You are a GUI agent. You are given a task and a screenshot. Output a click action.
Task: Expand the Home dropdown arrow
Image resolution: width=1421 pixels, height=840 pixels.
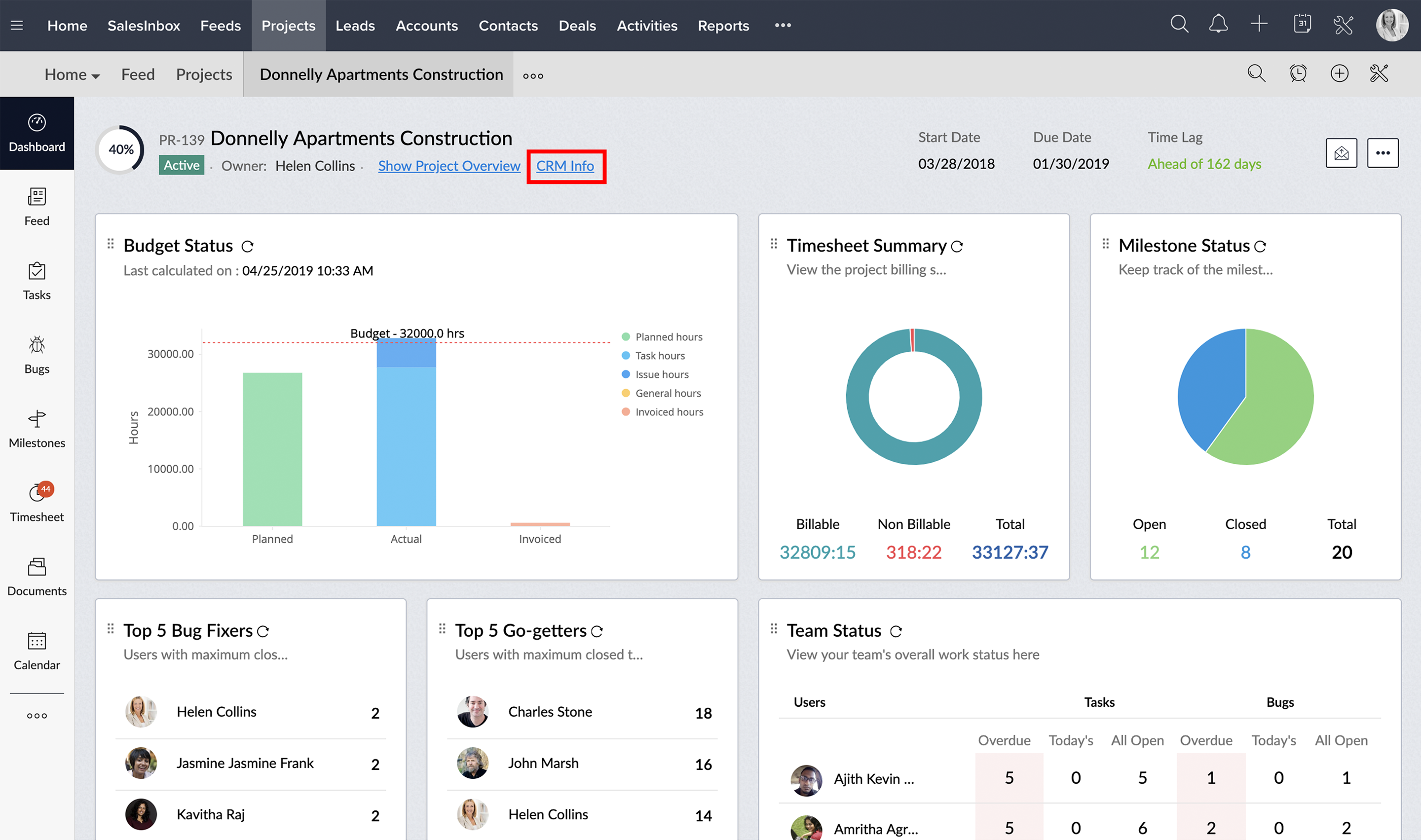[x=96, y=76]
